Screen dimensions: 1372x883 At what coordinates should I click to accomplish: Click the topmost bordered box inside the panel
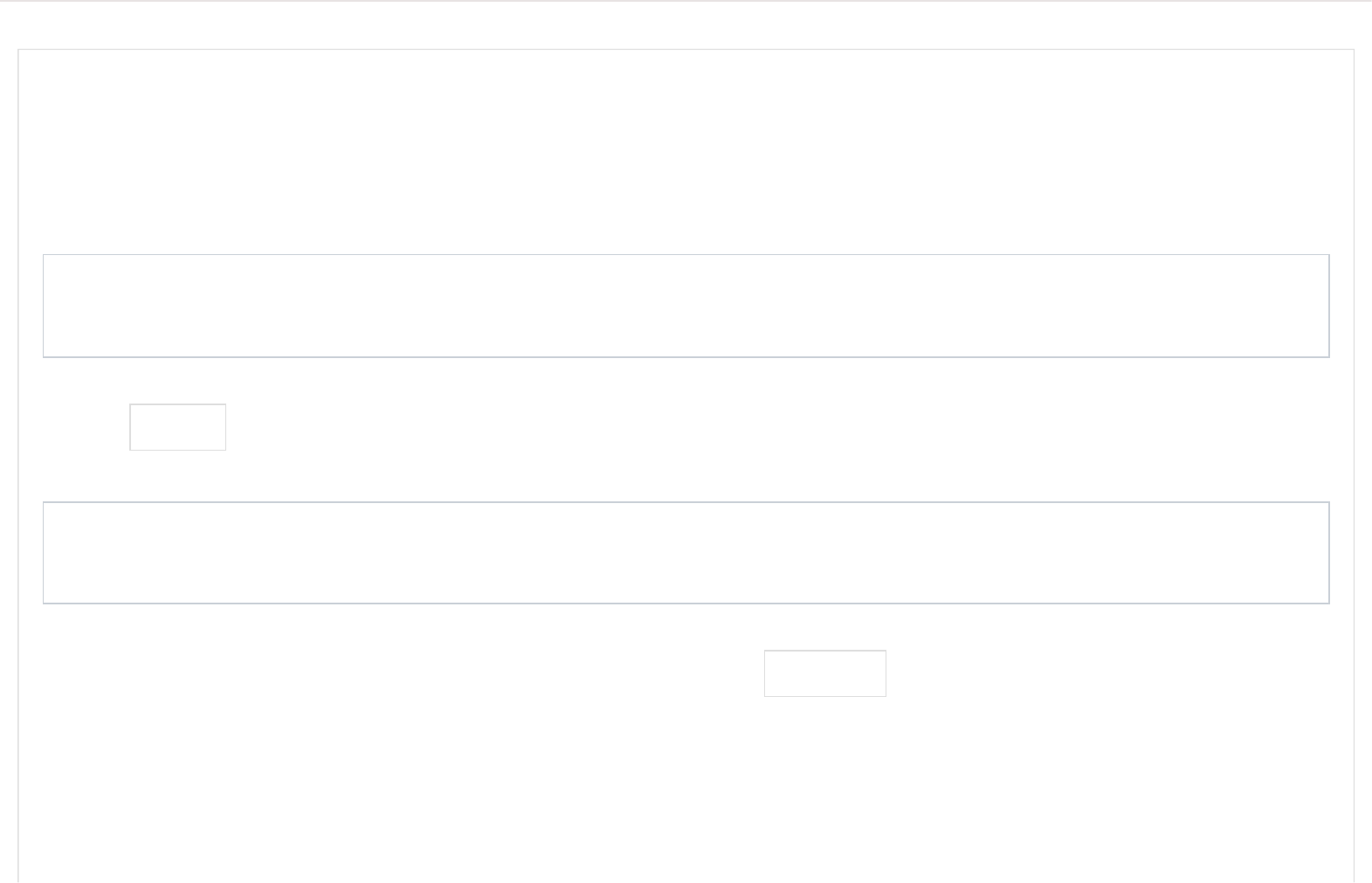686,306
